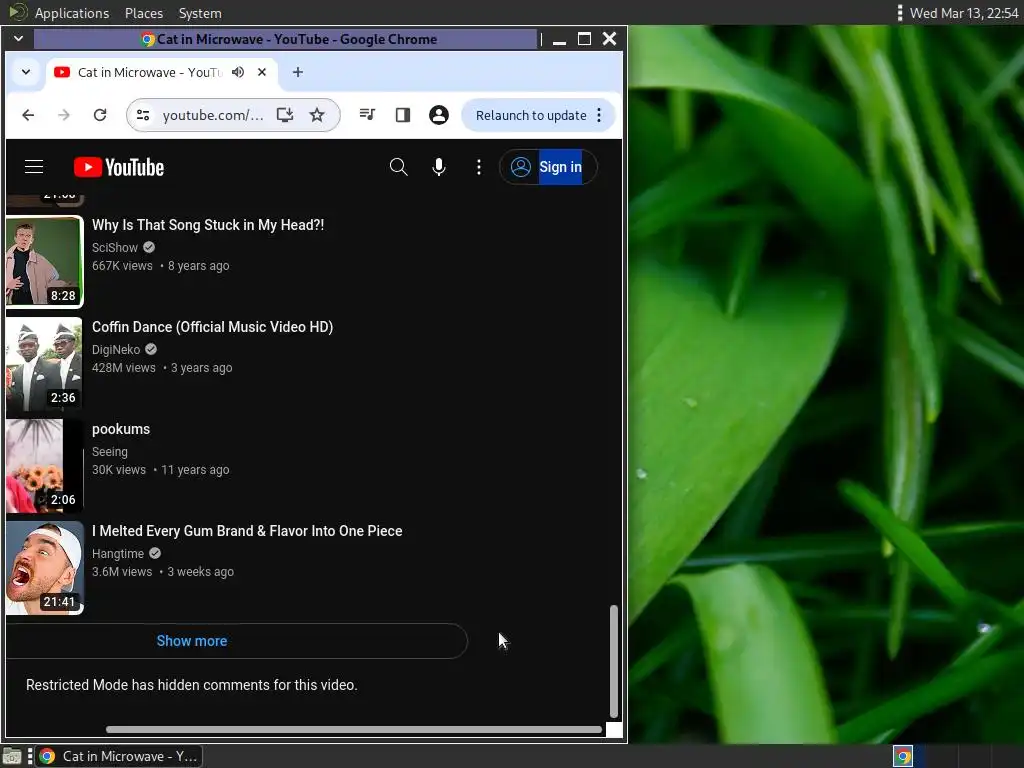
Task: Click 428M views text under Coffin Dance
Action: (123, 368)
